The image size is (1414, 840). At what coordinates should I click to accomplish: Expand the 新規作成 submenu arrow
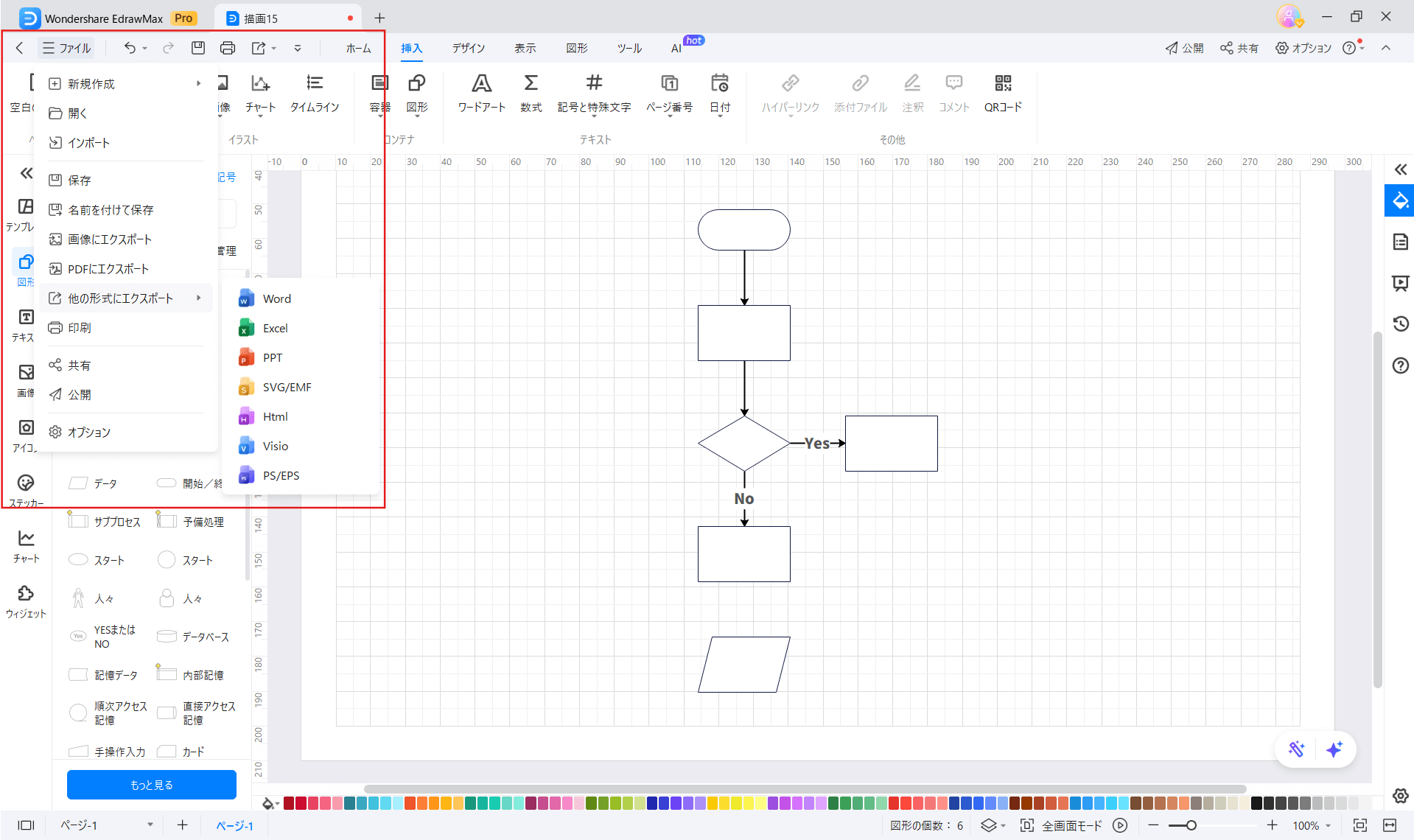click(x=198, y=84)
